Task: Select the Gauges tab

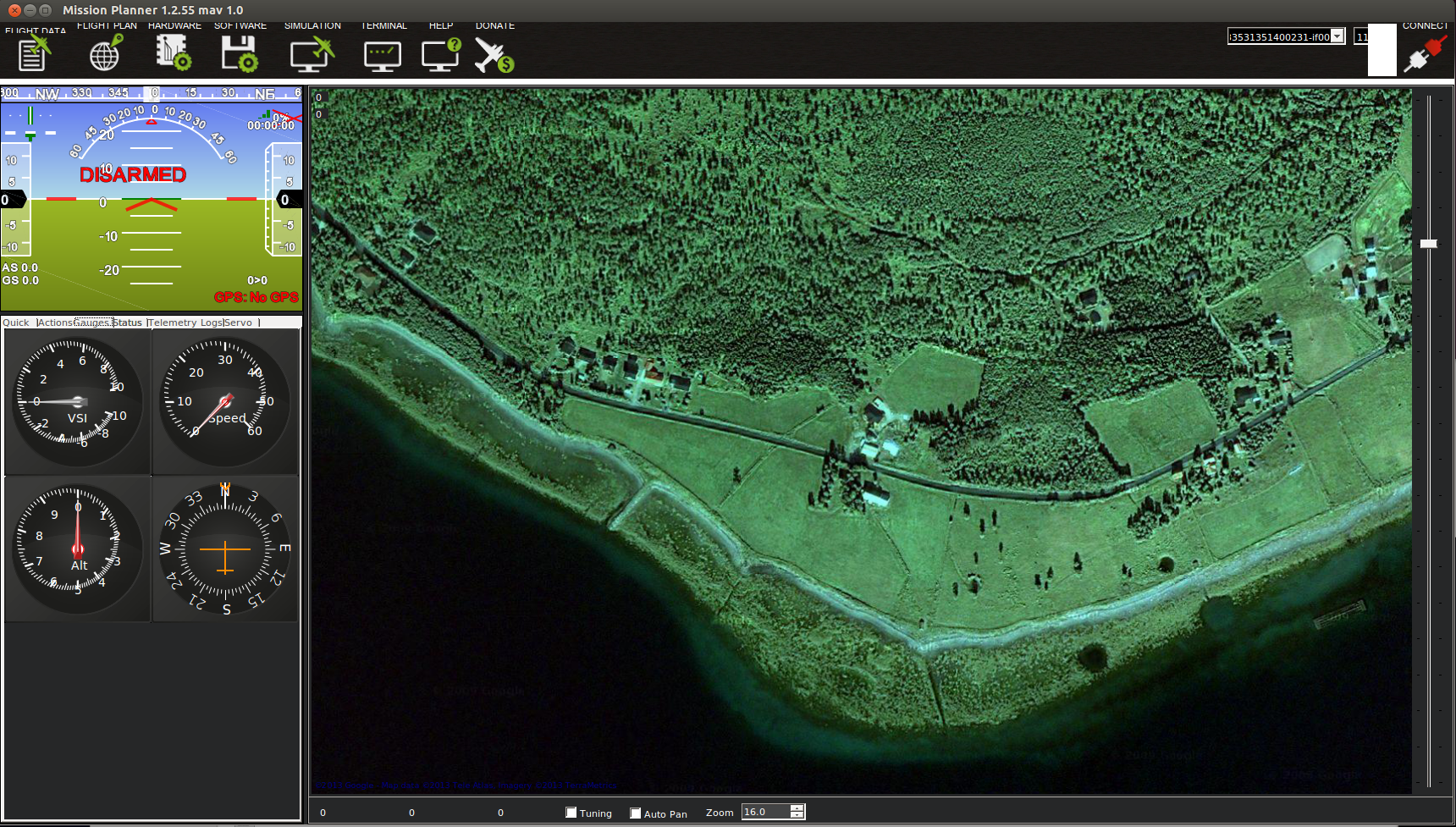Action: (93, 323)
